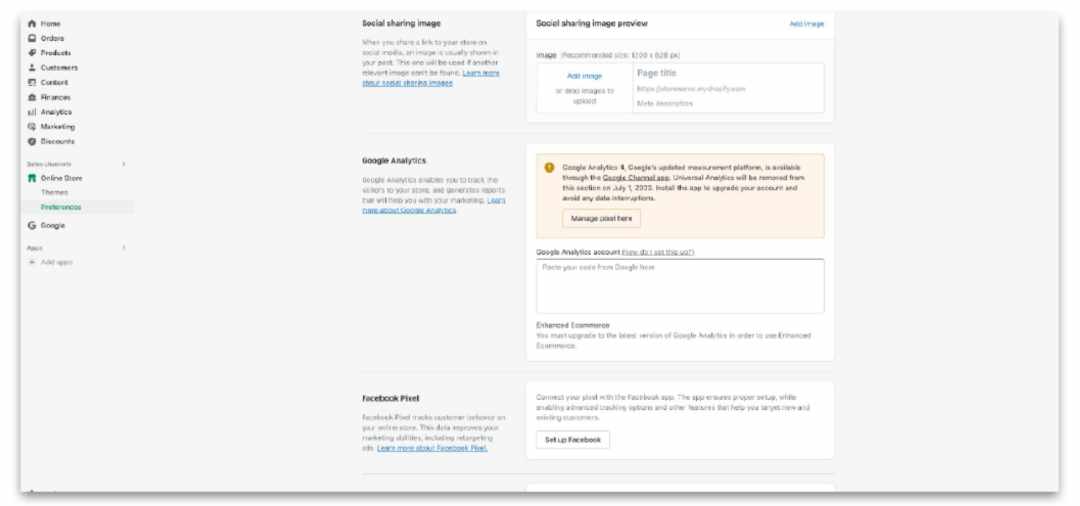Expand the Sales channels section chevron

click(124, 164)
